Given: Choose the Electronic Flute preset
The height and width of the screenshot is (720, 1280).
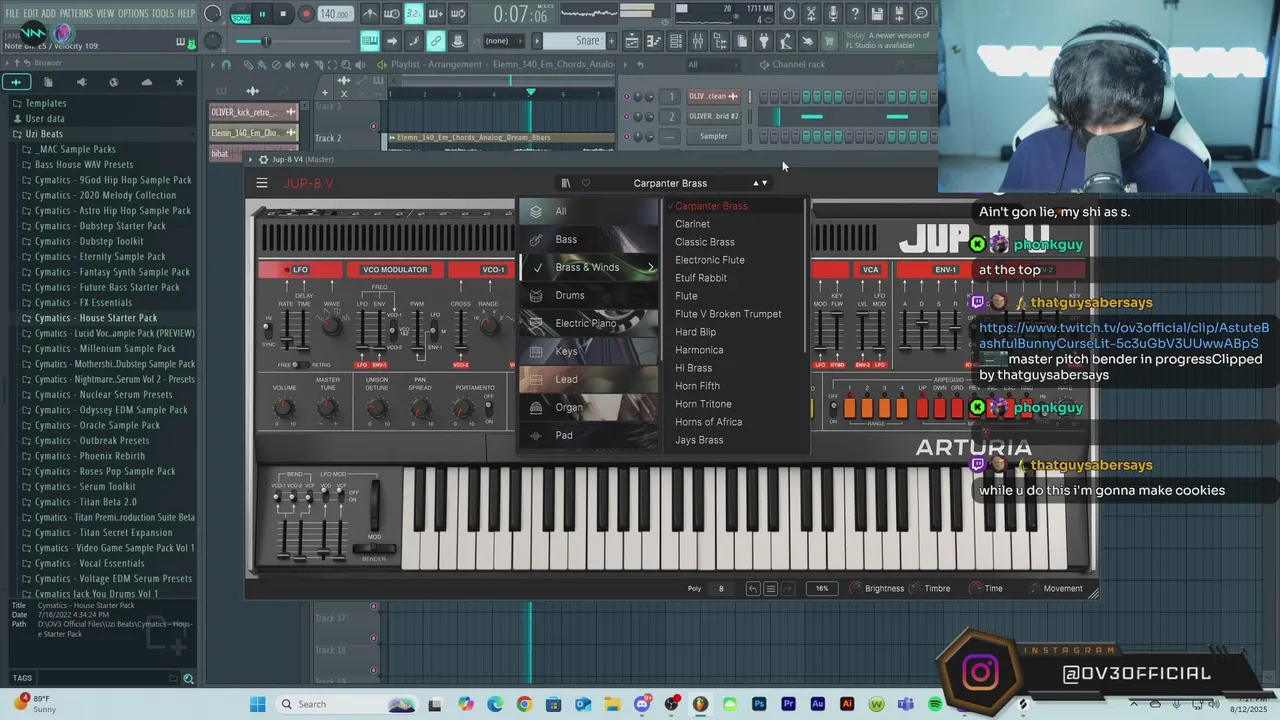Looking at the screenshot, I should [709, 260].
